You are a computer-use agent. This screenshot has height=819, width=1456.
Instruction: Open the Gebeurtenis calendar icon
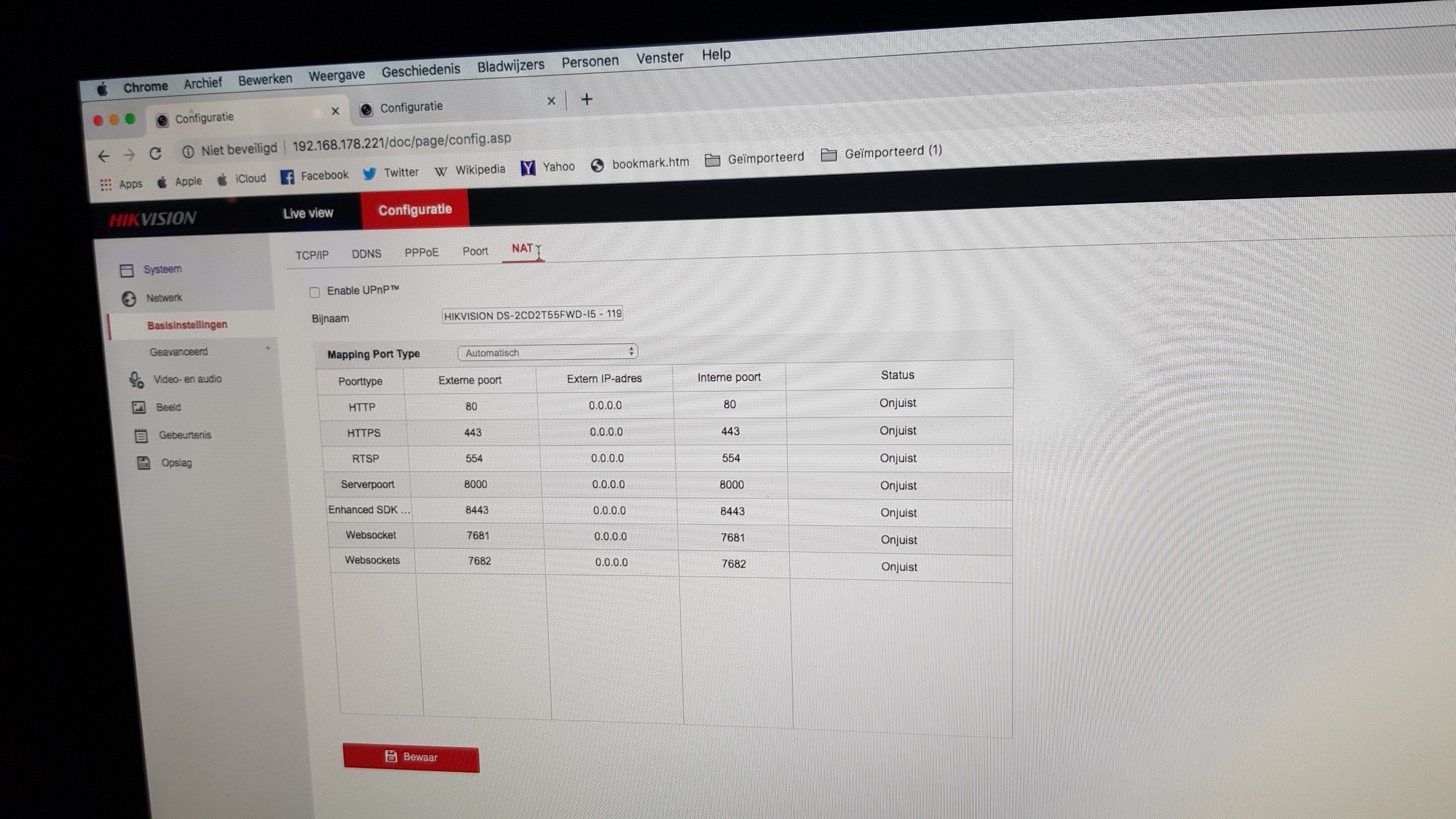140,436
